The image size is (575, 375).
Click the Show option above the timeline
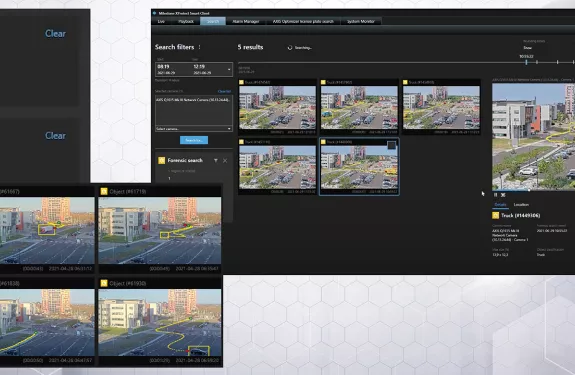[x=527, y=48]
